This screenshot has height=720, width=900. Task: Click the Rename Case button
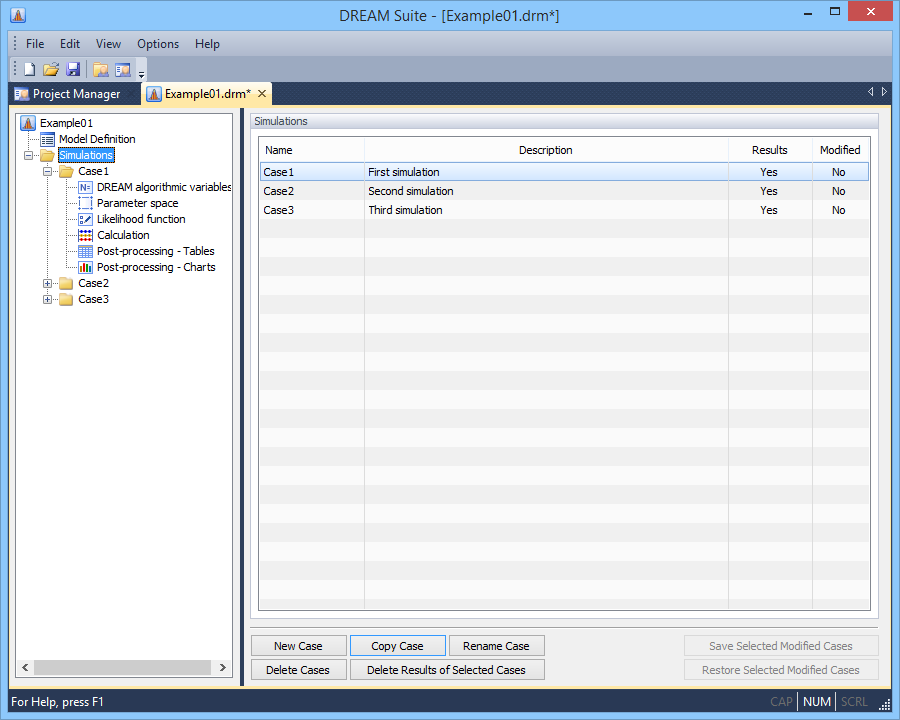tap(496, 646)
